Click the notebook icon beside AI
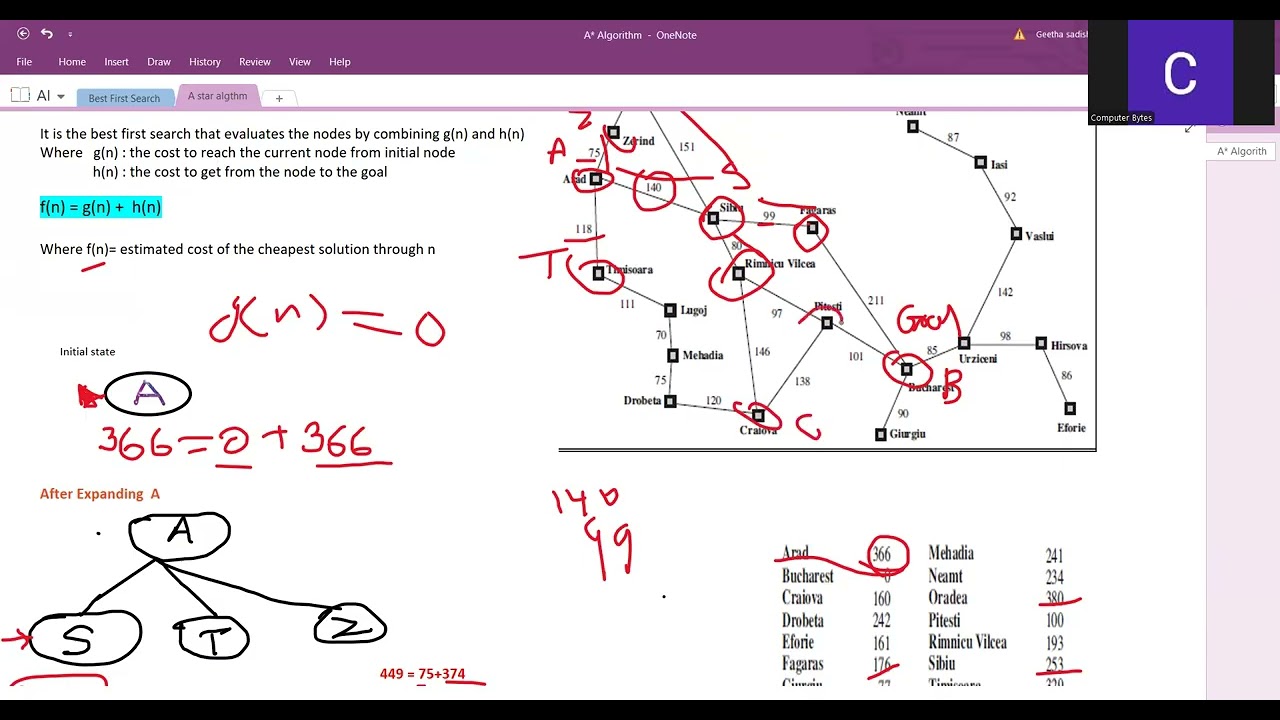This screenshot has height=720, width=1280. (x=20, y=96)
